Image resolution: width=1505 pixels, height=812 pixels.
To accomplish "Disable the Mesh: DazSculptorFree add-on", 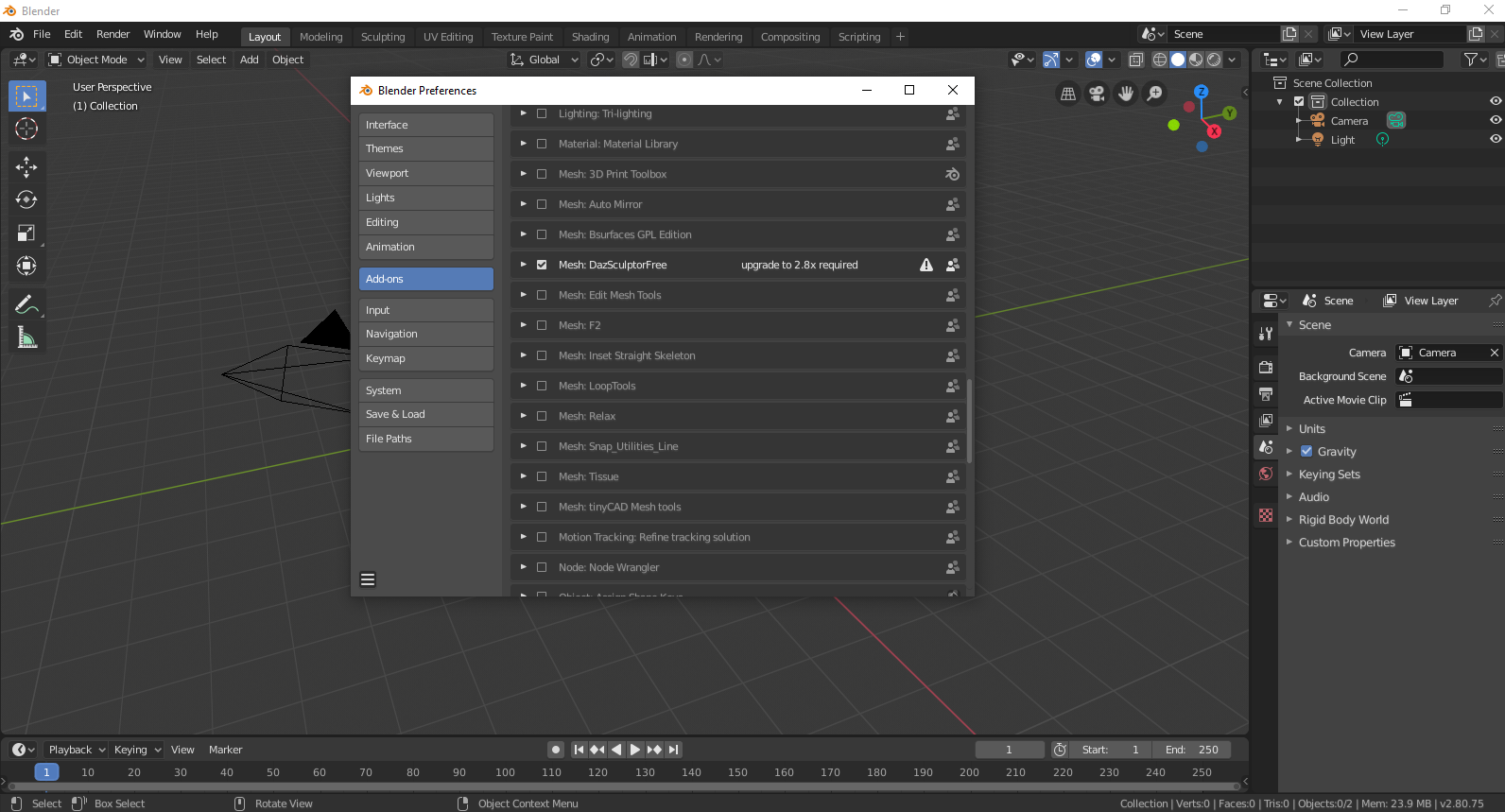I will tap(542, 265).
